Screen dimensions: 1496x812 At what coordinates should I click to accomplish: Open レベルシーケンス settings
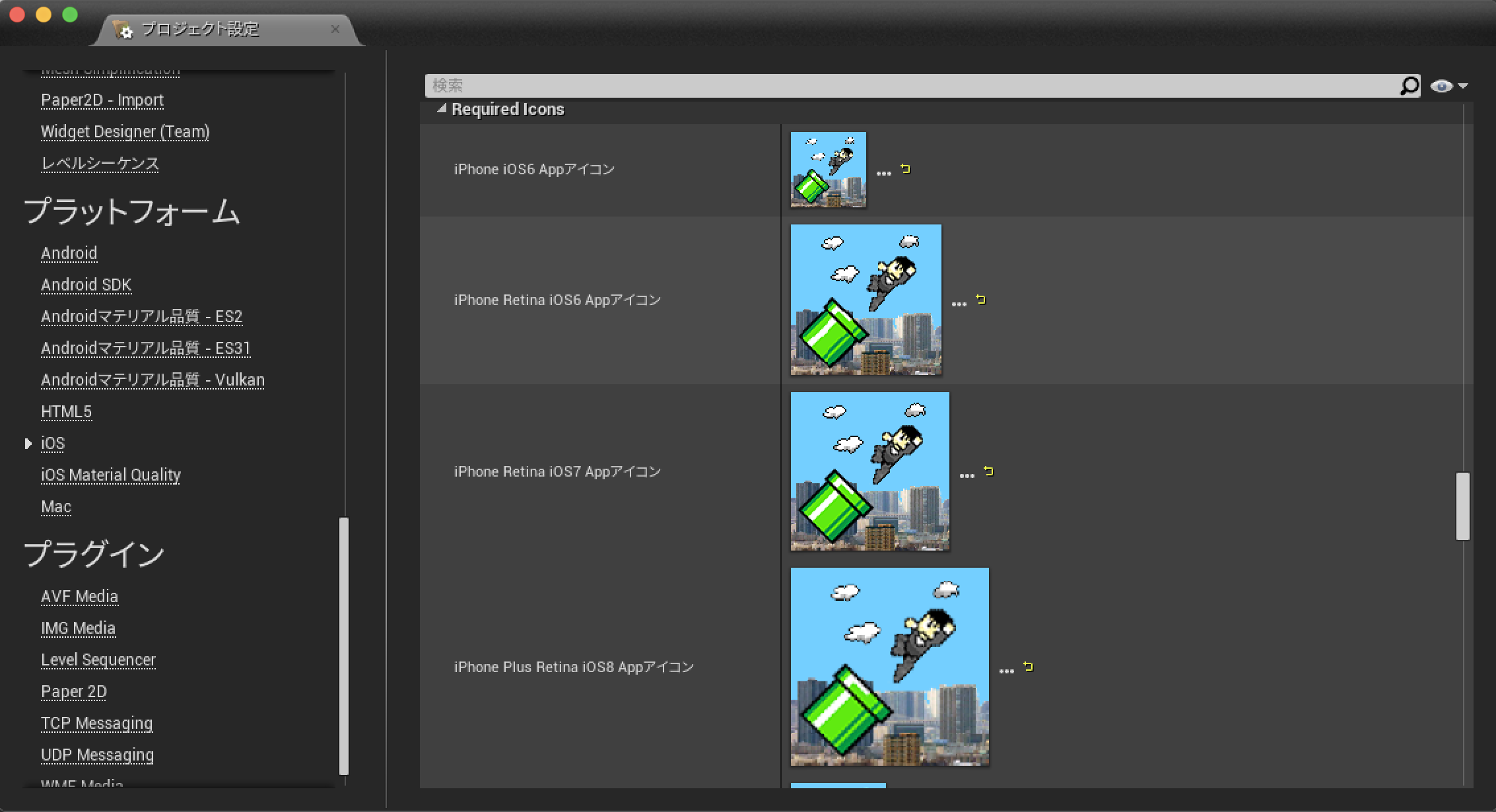tap(100, 164)
